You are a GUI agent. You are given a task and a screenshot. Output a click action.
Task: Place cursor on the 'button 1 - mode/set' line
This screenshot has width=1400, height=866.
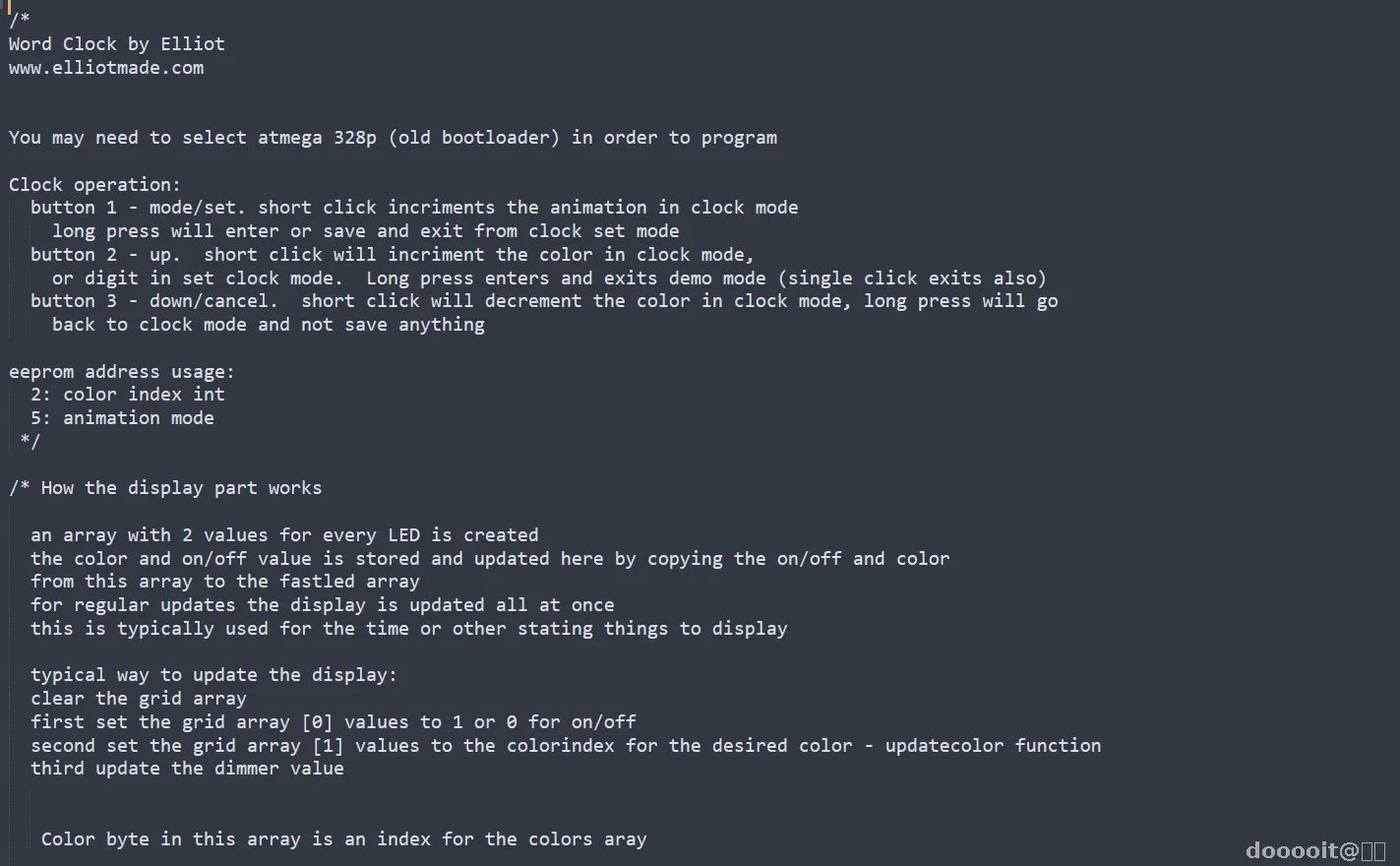pos(414,208)
